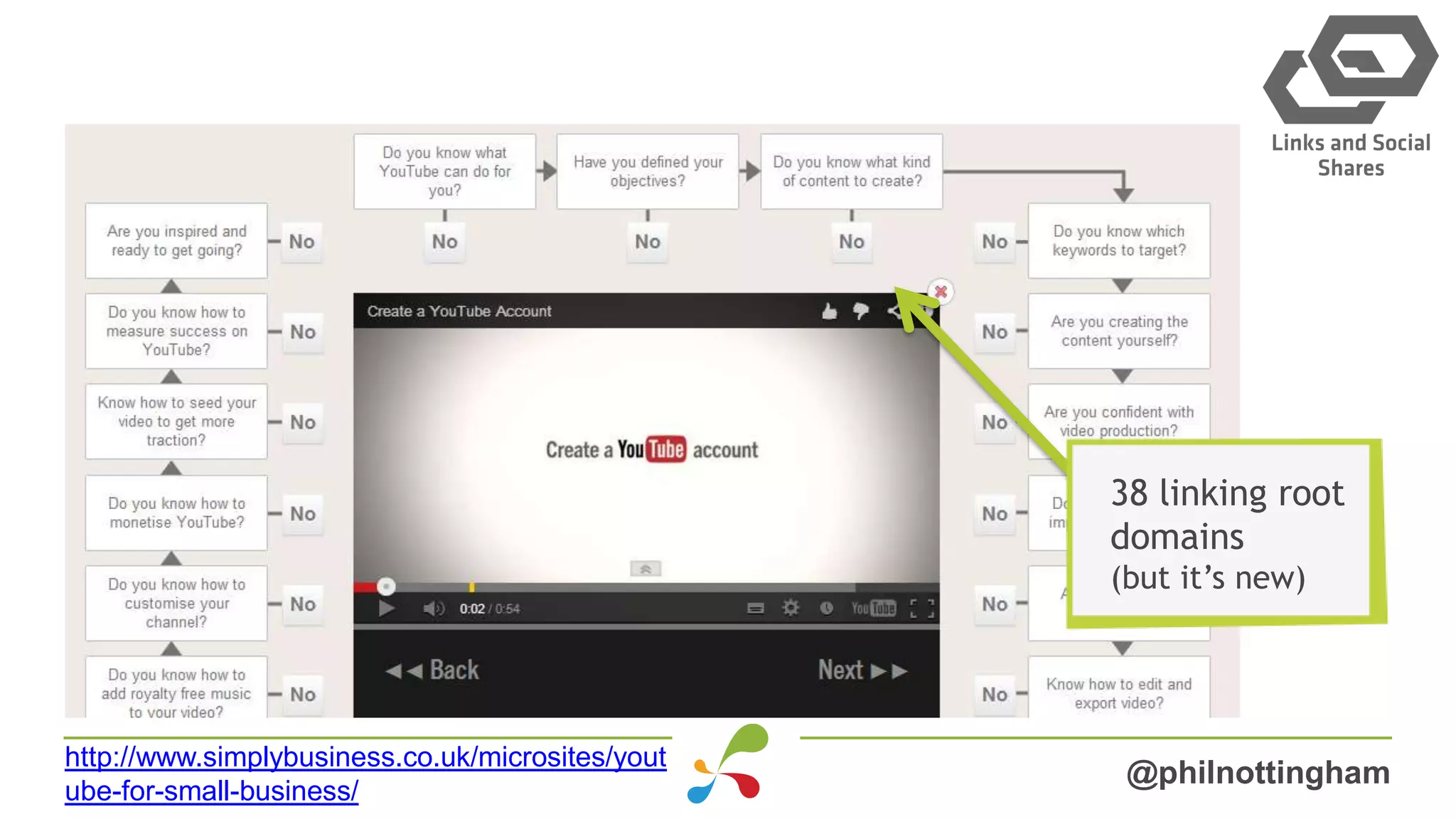1456x819 pixels.
Task: Click No beside 'seed your video' box
Action: pos(303,422)
